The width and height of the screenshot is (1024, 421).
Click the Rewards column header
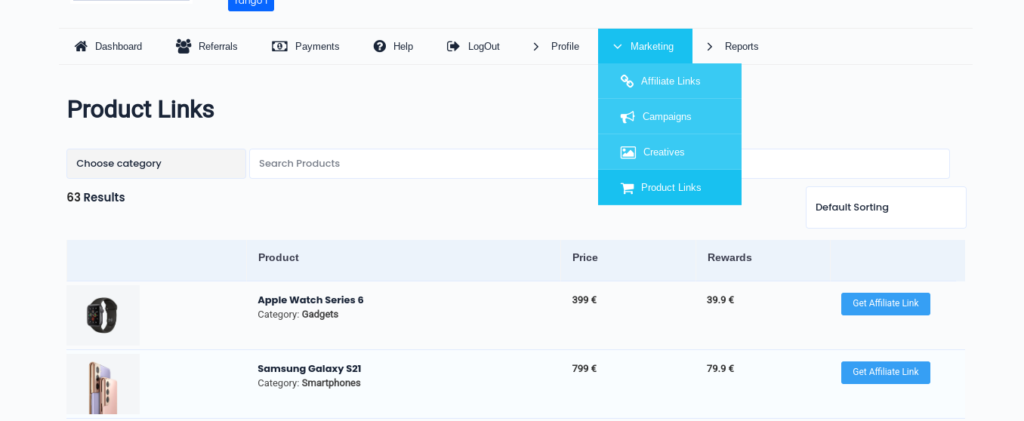729,258
